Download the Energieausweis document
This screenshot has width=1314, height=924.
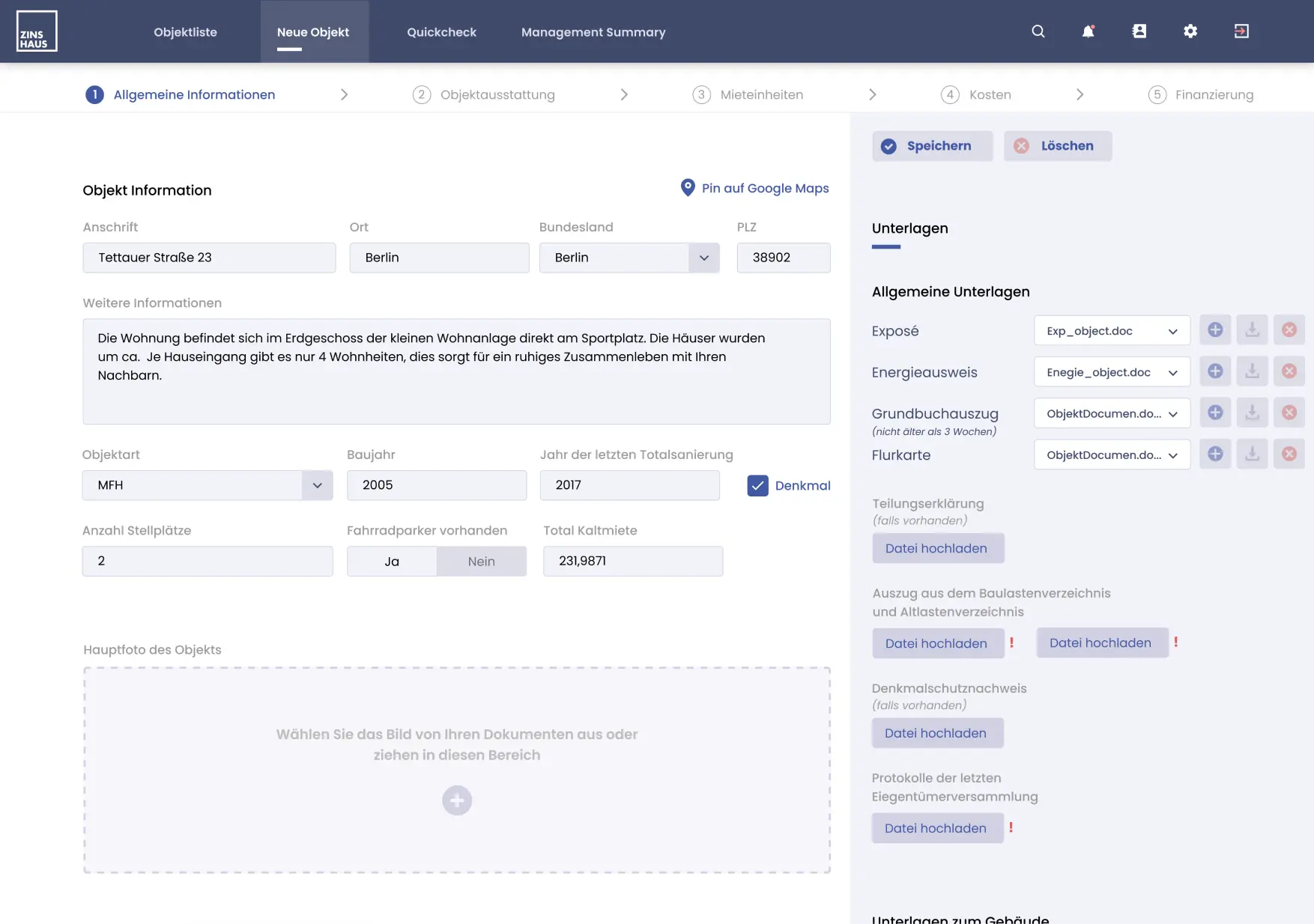(x=1252, y=371)
